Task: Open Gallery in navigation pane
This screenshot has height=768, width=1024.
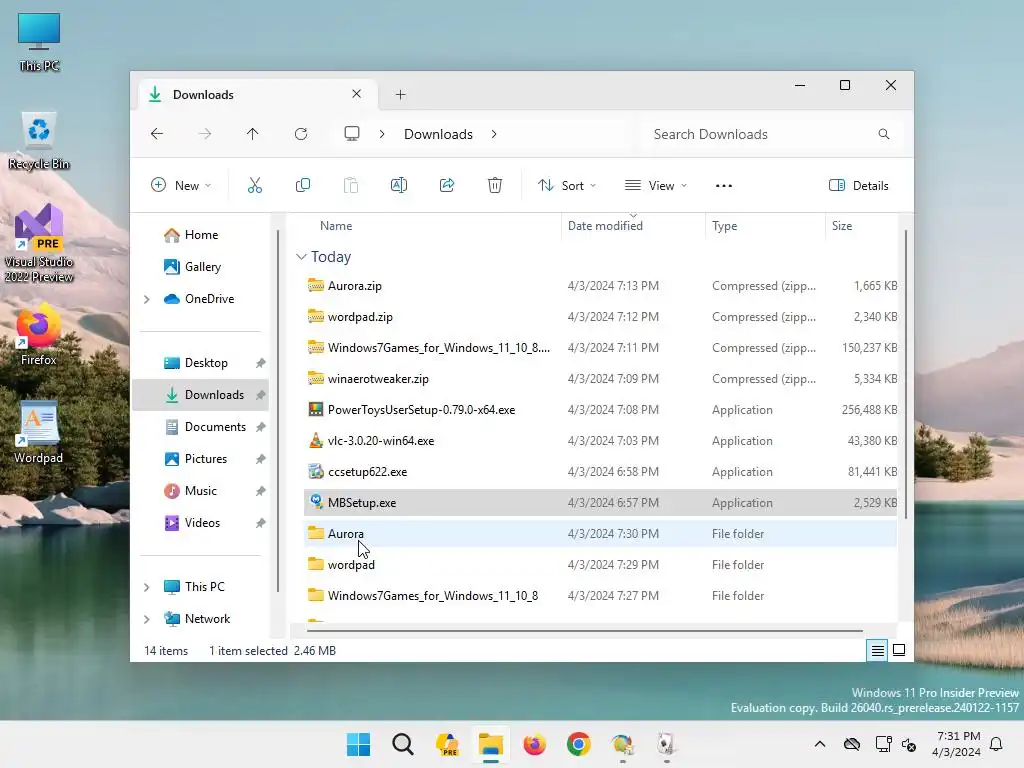Action: click(202, 267)
